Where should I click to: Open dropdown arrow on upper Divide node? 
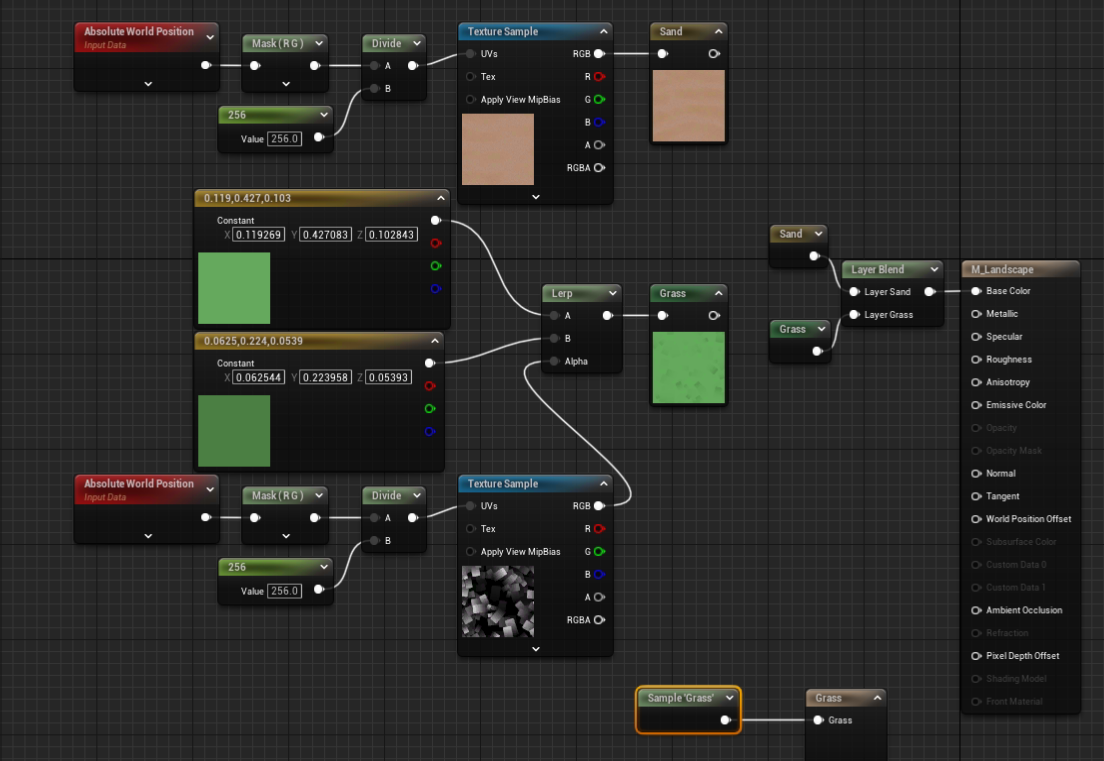(x=417, y=43)
